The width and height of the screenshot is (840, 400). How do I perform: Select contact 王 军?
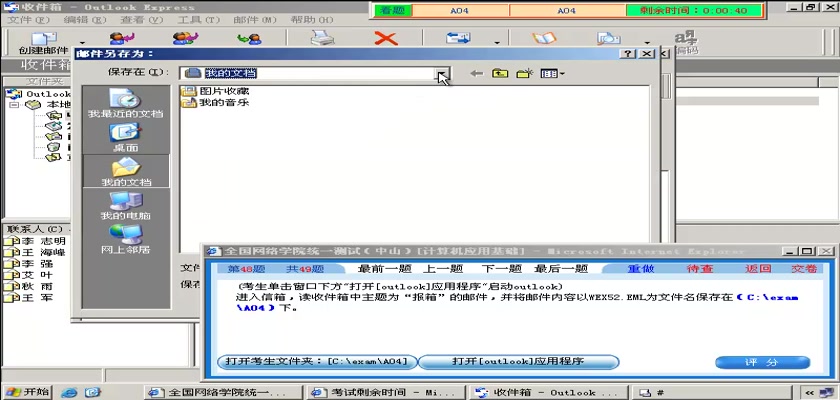(x=29, y=298)
